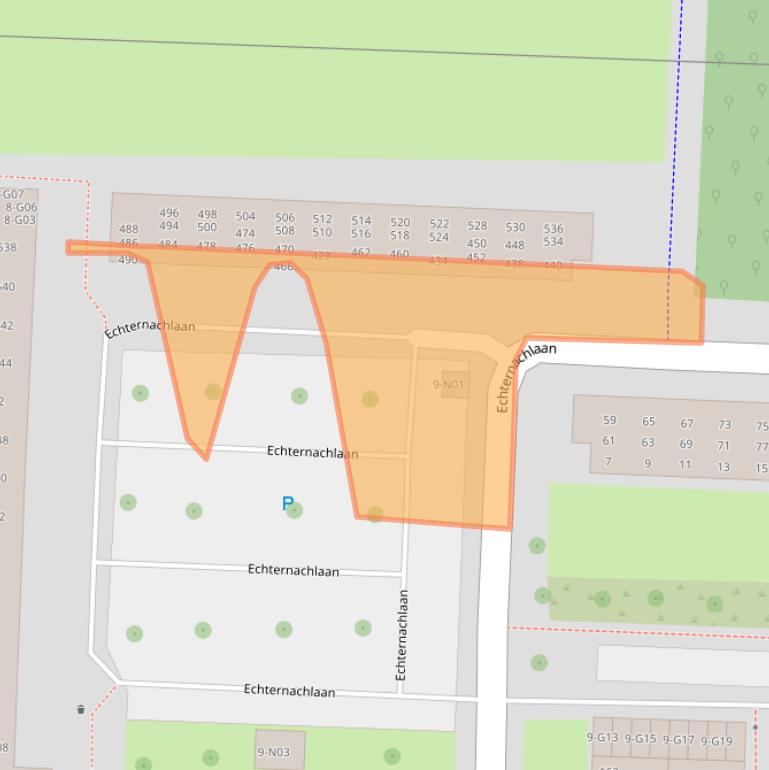Click the Echternachlaan label beside house number 490

(x=150, y=327)
